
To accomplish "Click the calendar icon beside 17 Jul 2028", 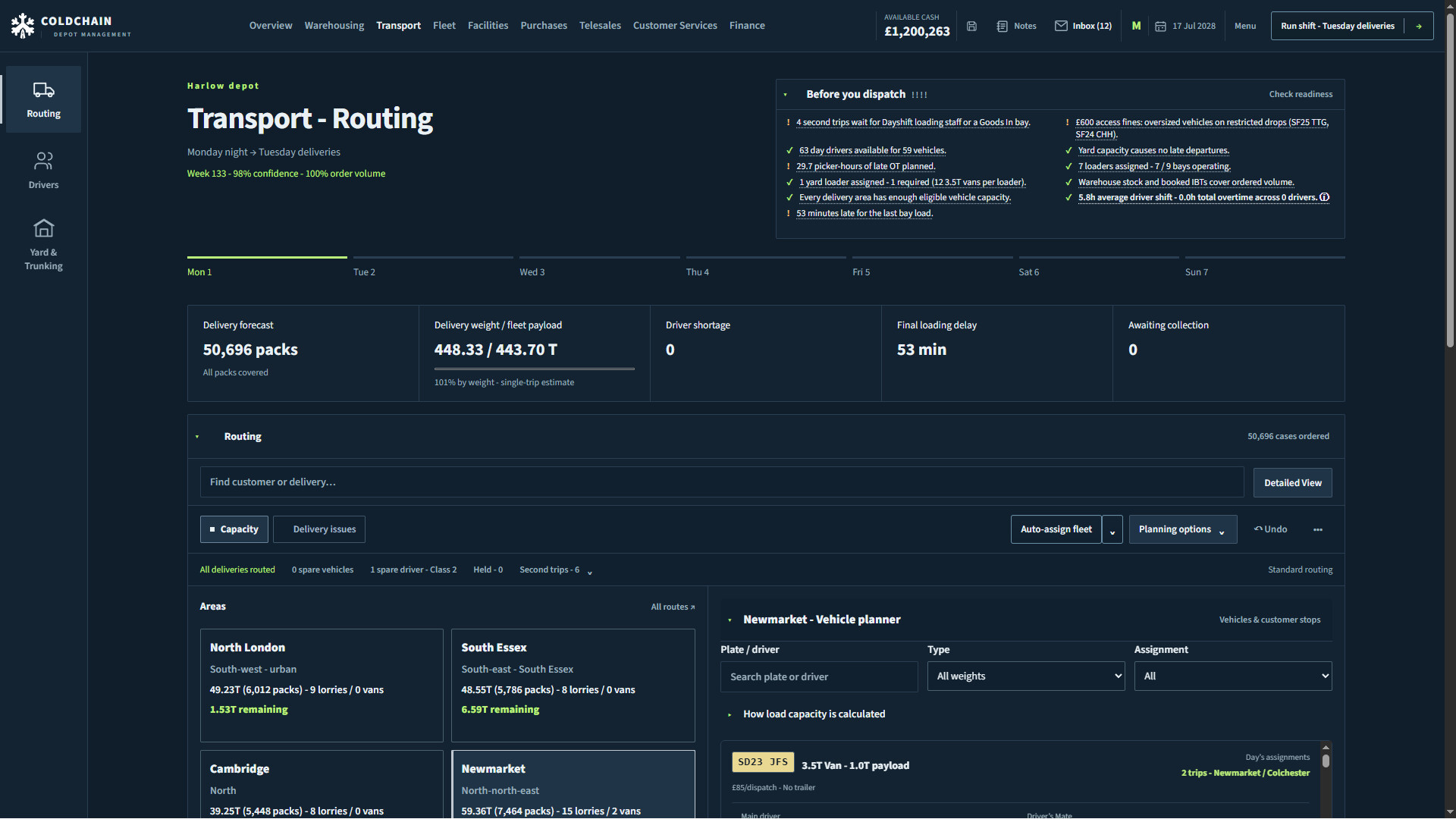I will click(x=1160, y=26).
